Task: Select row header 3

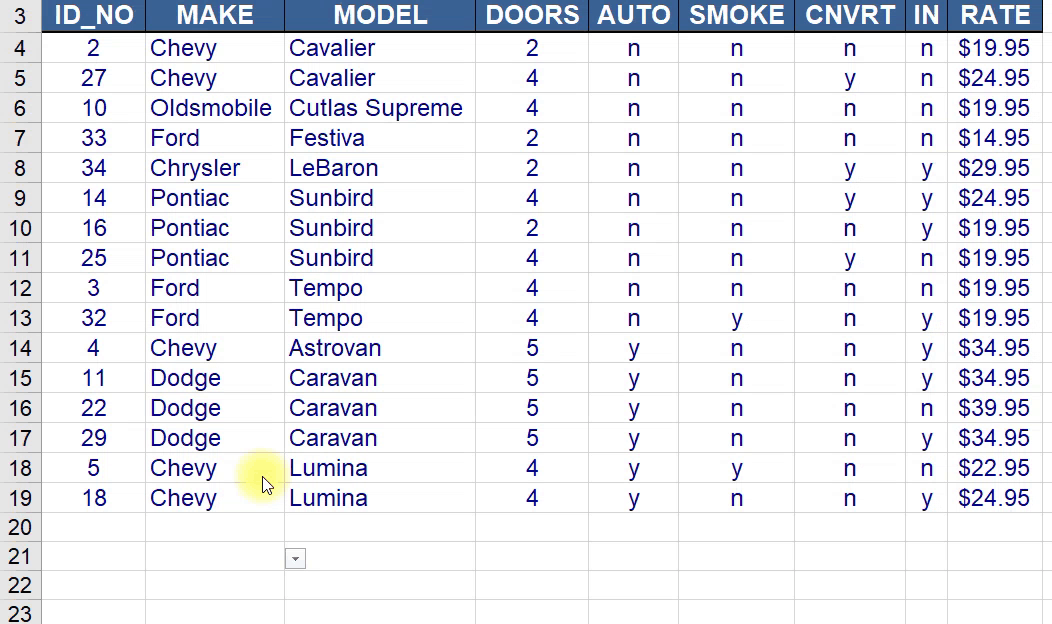Action: pos(20,15)
